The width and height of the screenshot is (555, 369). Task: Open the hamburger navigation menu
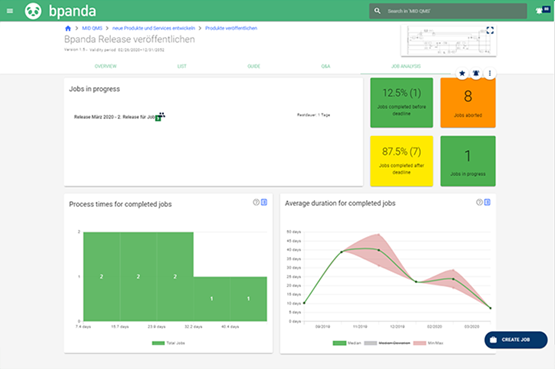pyautogui.click(x=10, y=11)
